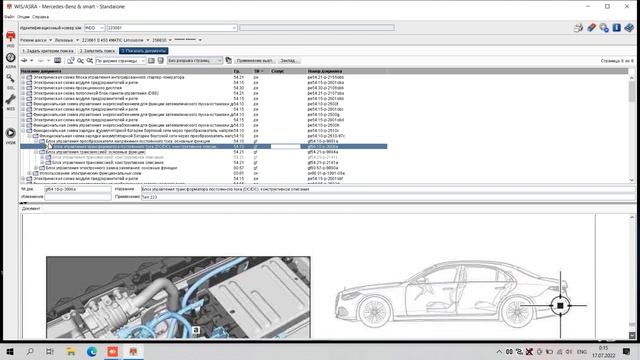Click the document number field gf54.10-p-3000a
This screenshot has height=360, width=640.
[78, 189]
